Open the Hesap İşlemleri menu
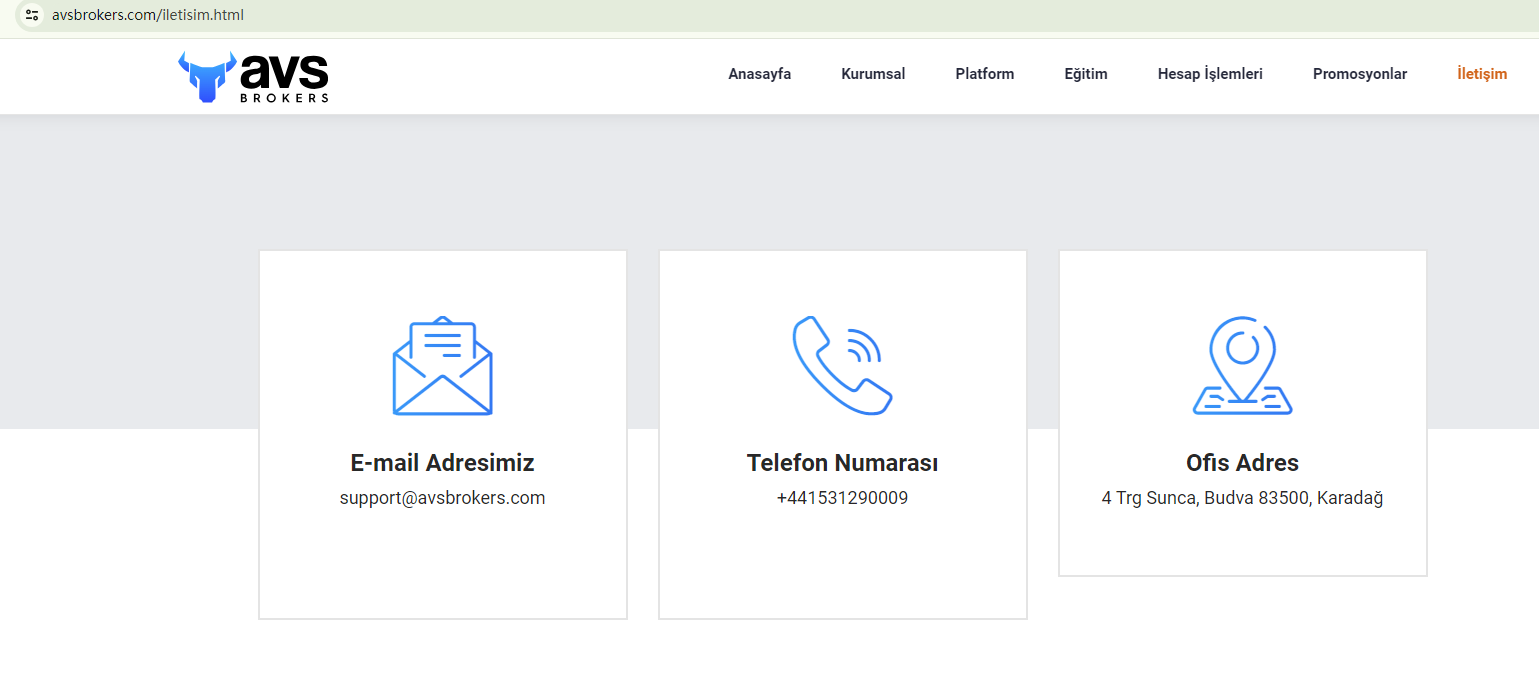Screen dimensions: 1539x698 pos(1210,74)
